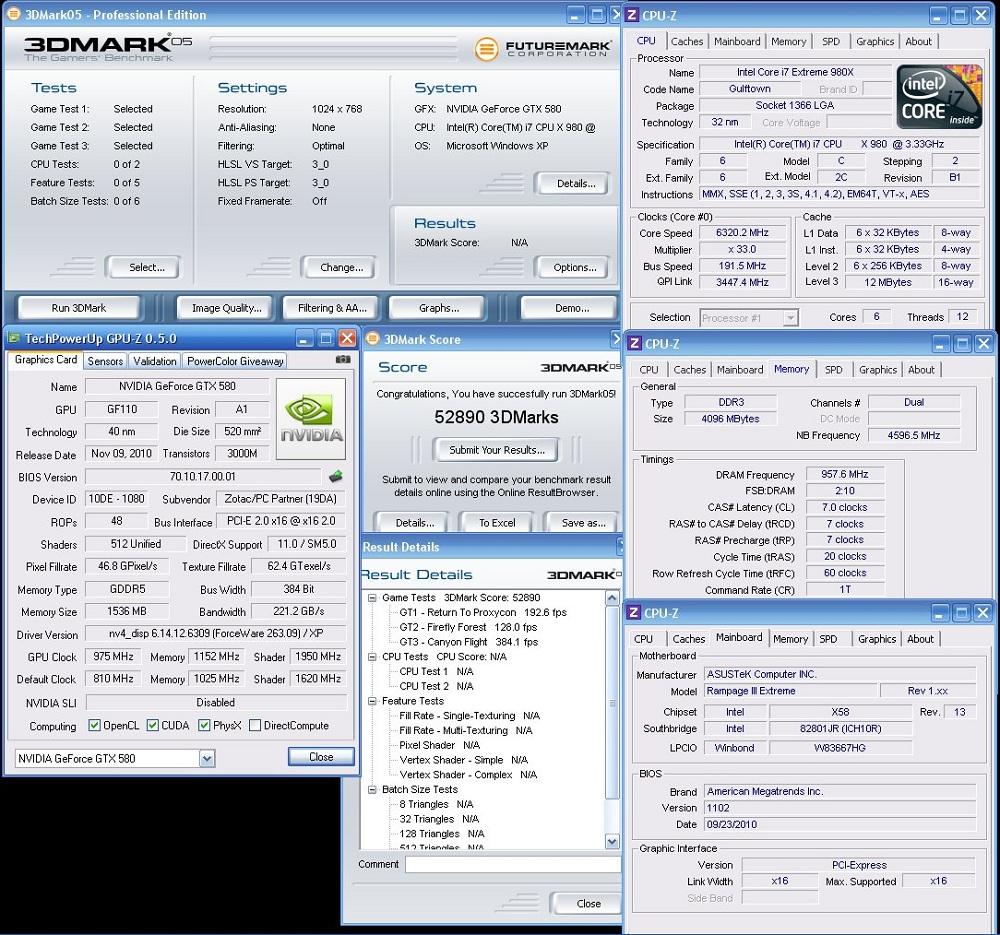Open the Processor #1 selection dropdown

click(791, 318)
